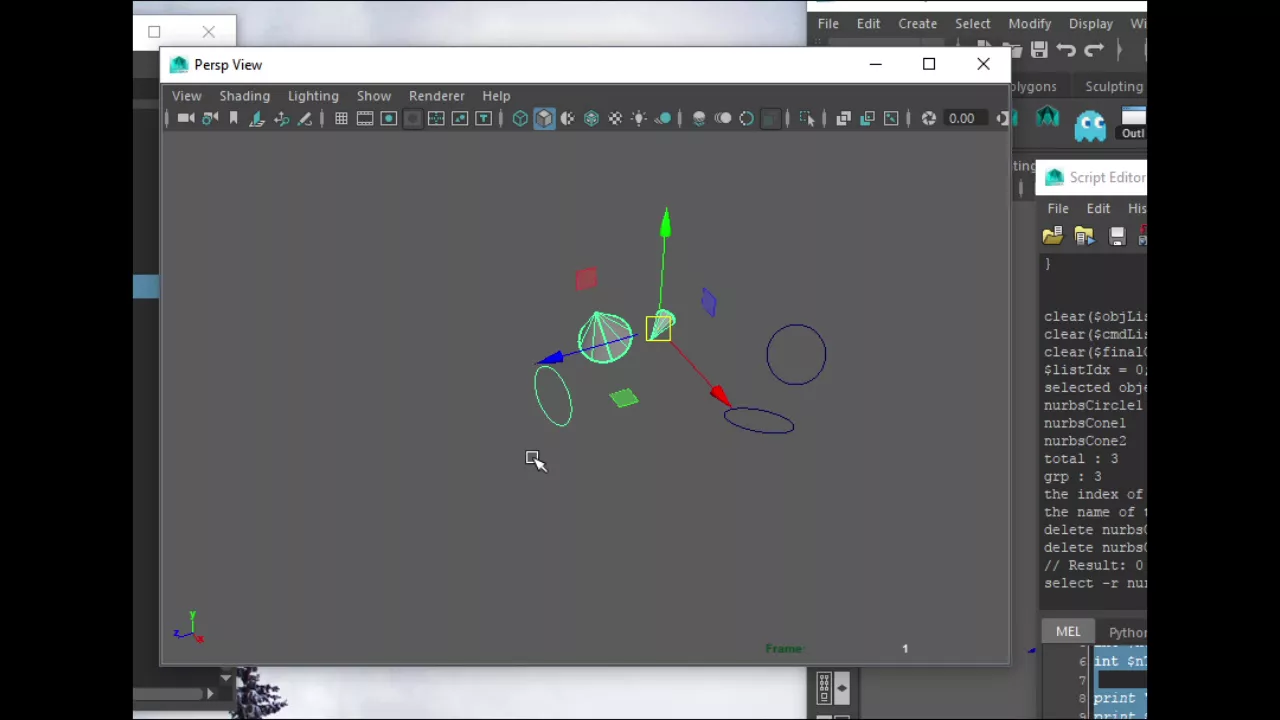Toggle Multisample Anti-aliasing icon
This screenshot has height=720, width=1280.
(x=747, y=119)
